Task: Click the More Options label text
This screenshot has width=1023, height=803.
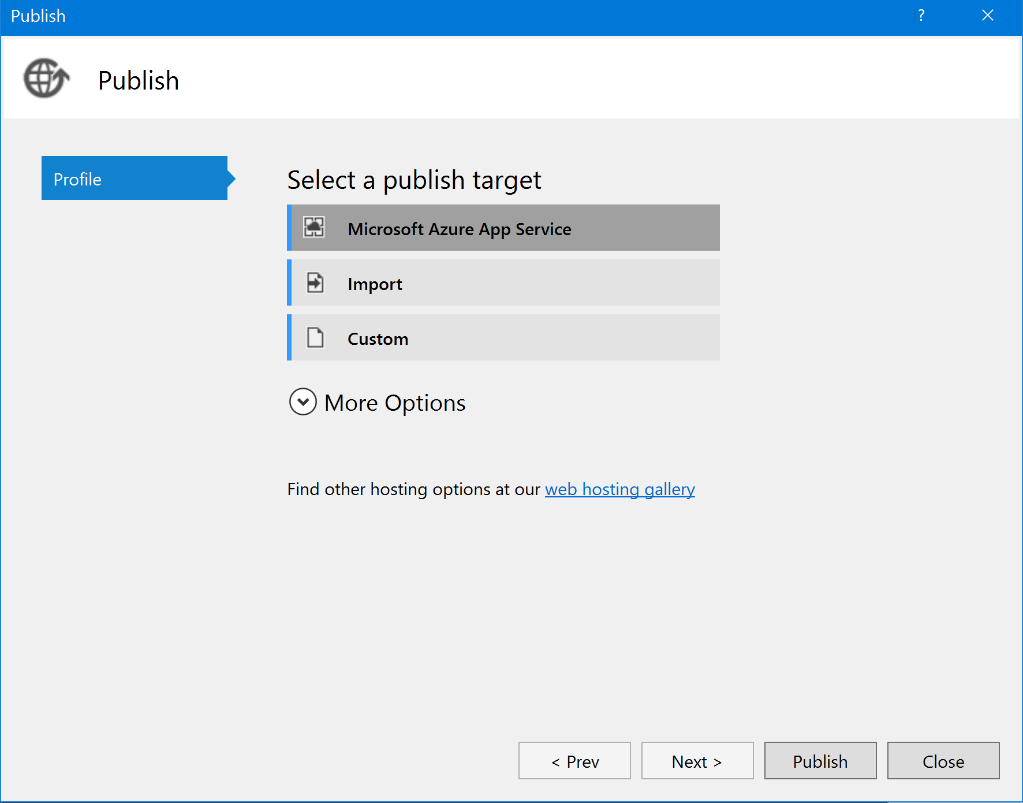Action: click(x=395, y=403)
